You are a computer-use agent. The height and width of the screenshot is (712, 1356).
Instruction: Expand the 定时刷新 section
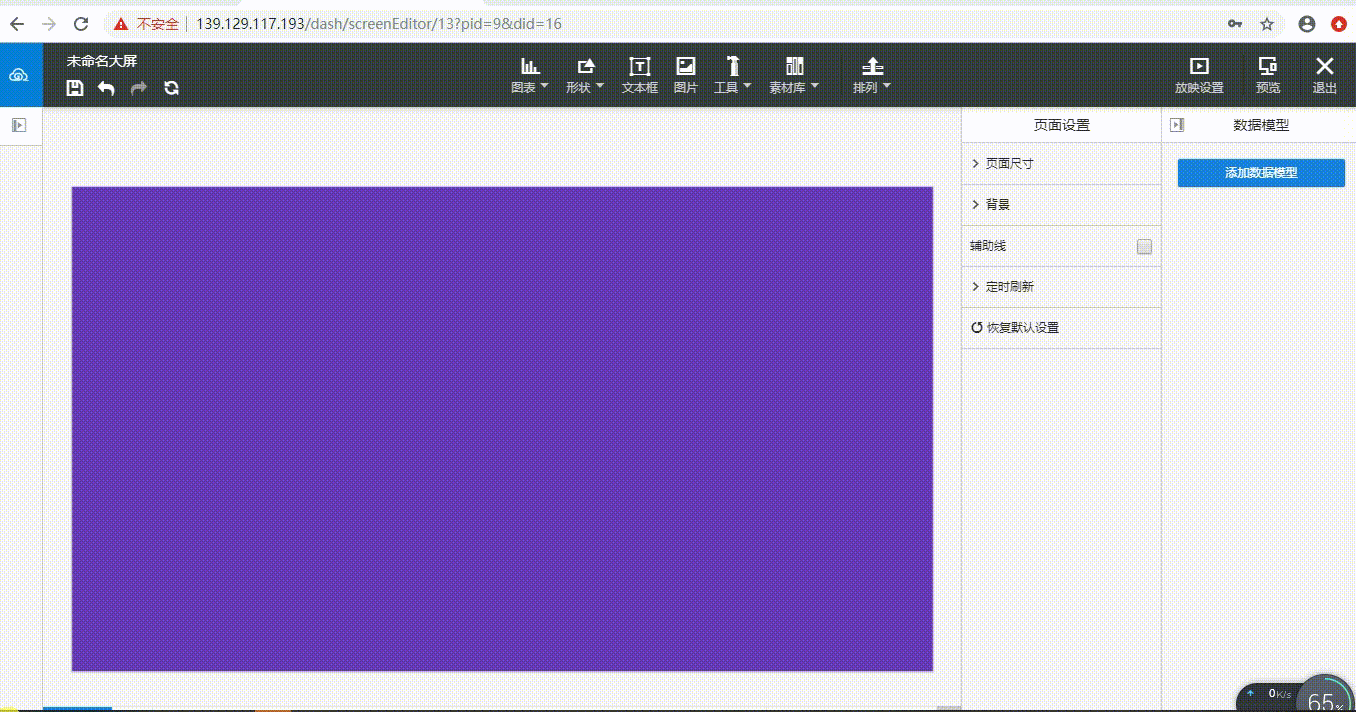tap(1062, 286)
